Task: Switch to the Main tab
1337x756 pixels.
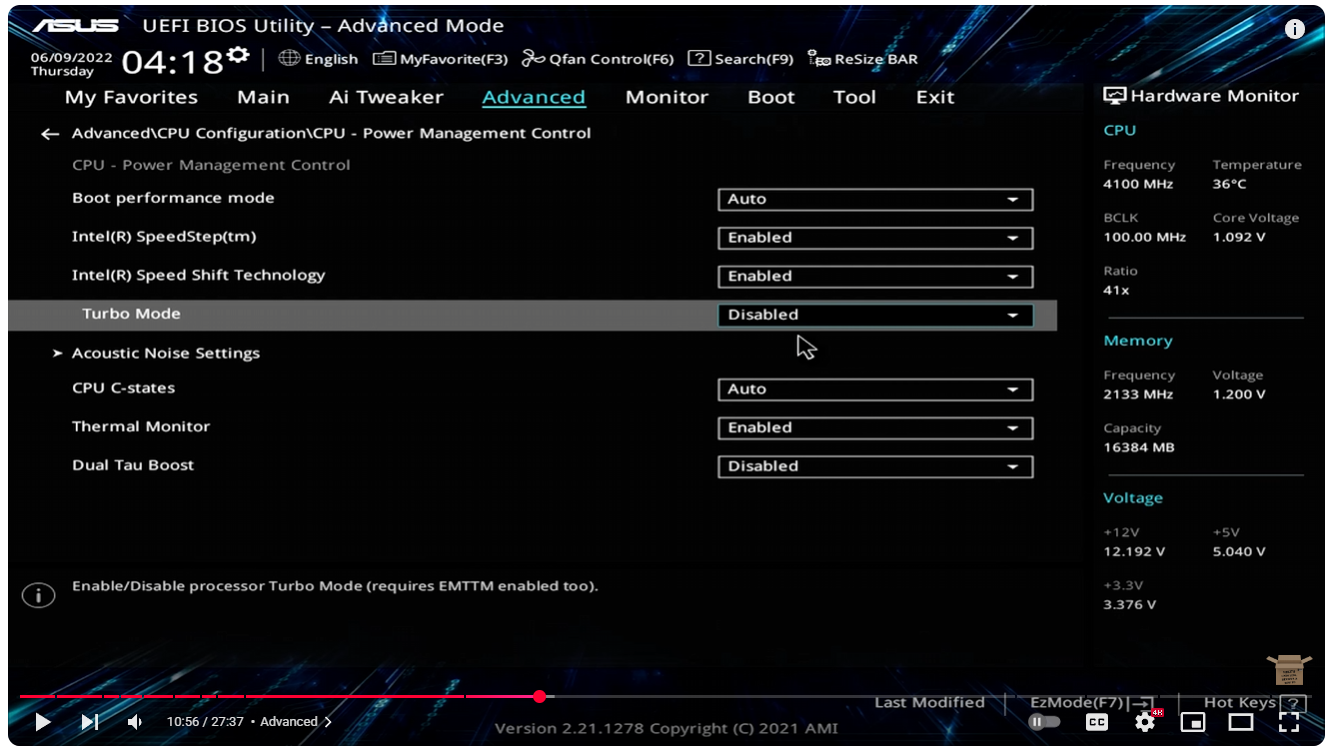Action: click(263, 97)
